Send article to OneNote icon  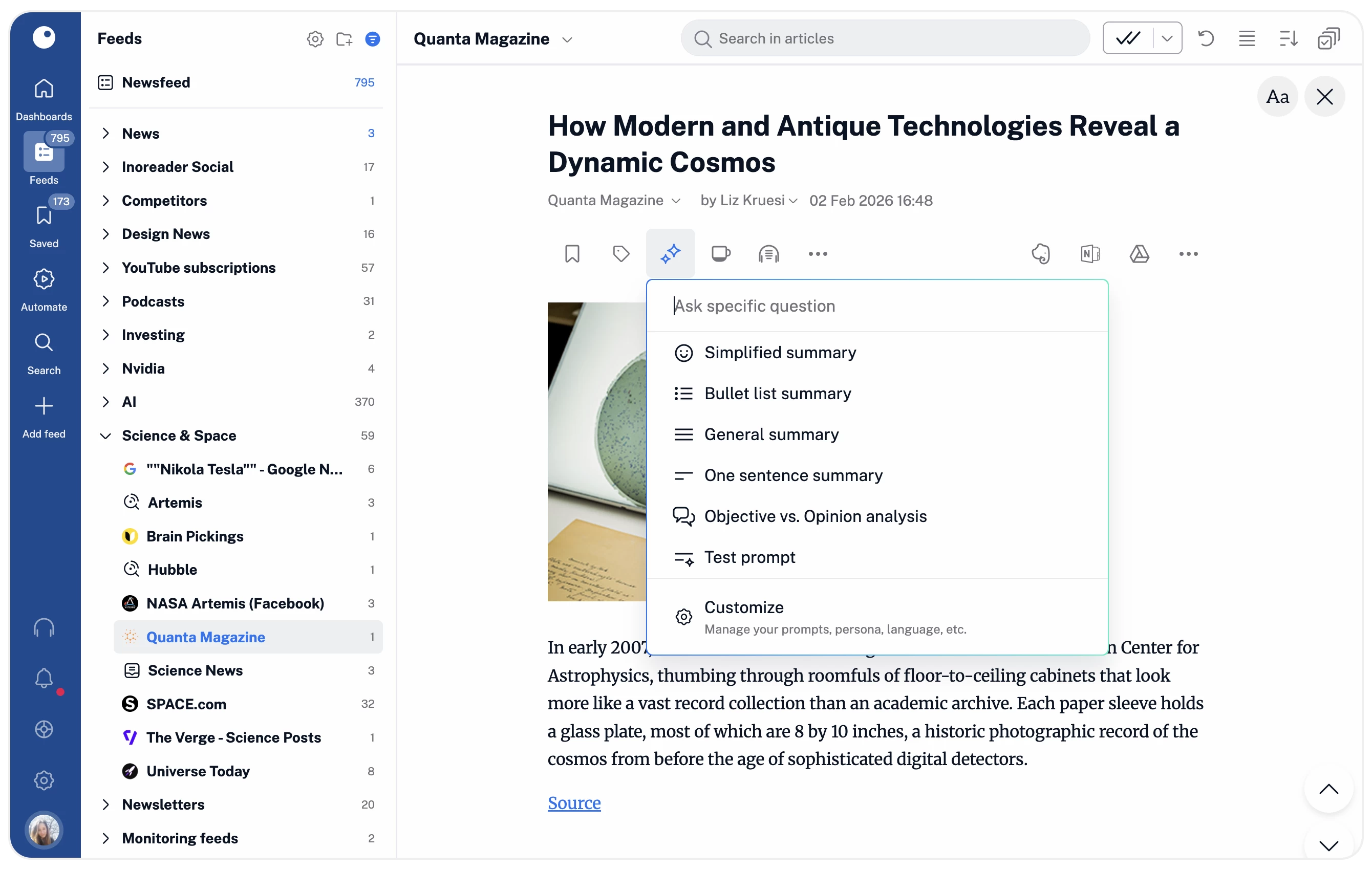point(1089,253)
